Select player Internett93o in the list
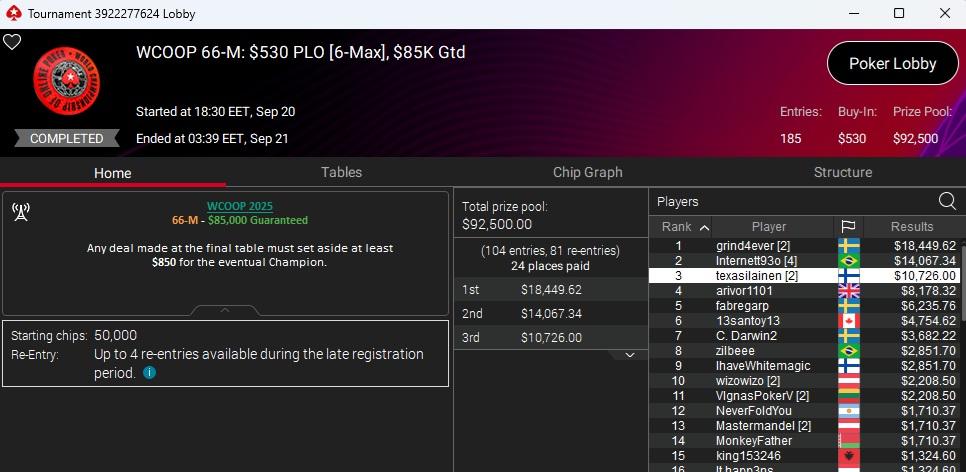 click(x=755, y=261)
